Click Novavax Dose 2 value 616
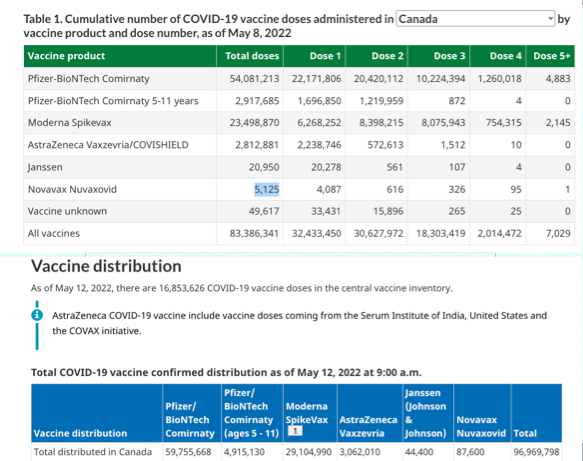The height and width of the screenshot is (461, 583). click(394, 190)
